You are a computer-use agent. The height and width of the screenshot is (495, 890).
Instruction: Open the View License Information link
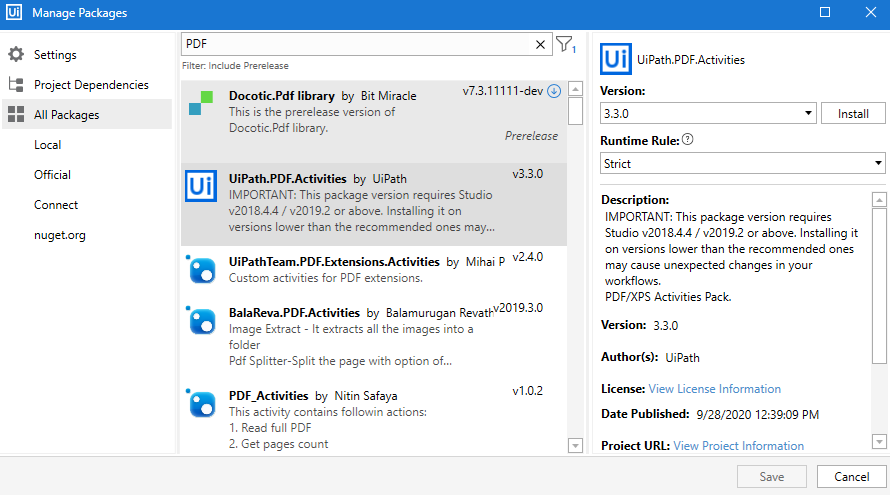(715, 389)
